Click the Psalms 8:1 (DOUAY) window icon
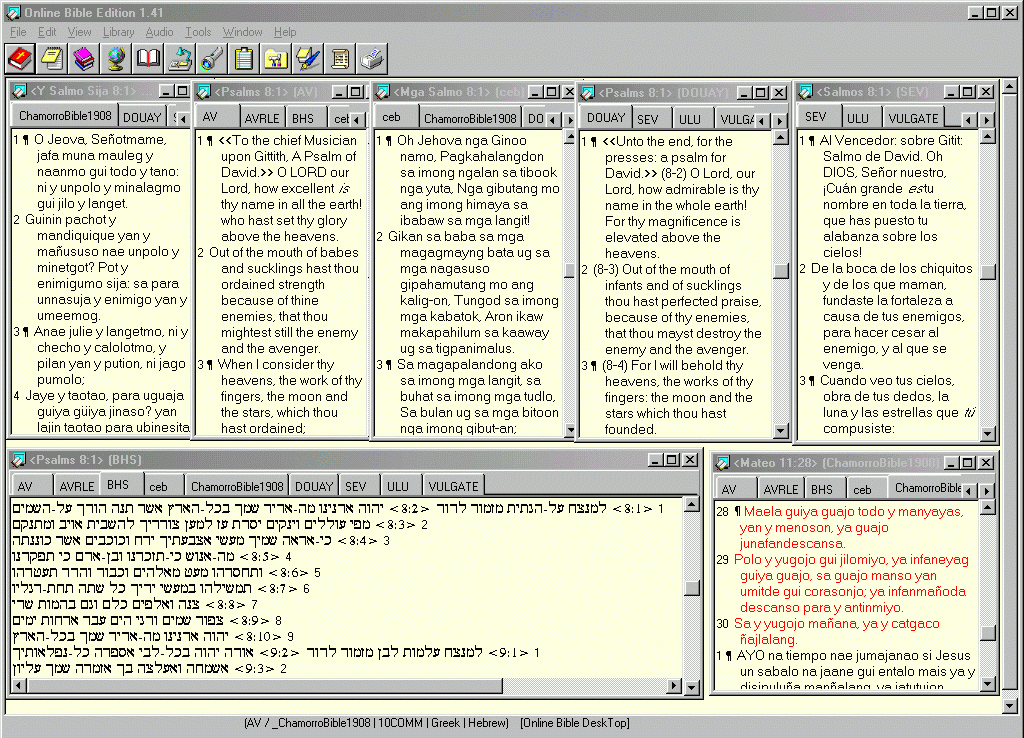The width and height of the screenshot is (1024, 738). point(588,93)
